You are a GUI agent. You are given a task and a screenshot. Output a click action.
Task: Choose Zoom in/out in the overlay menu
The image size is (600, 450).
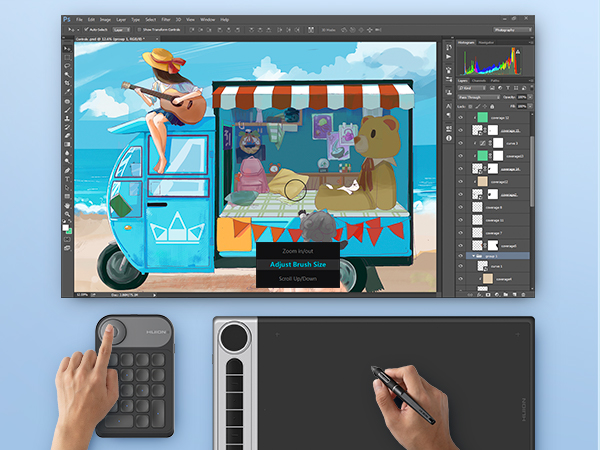tap(298, 251)
